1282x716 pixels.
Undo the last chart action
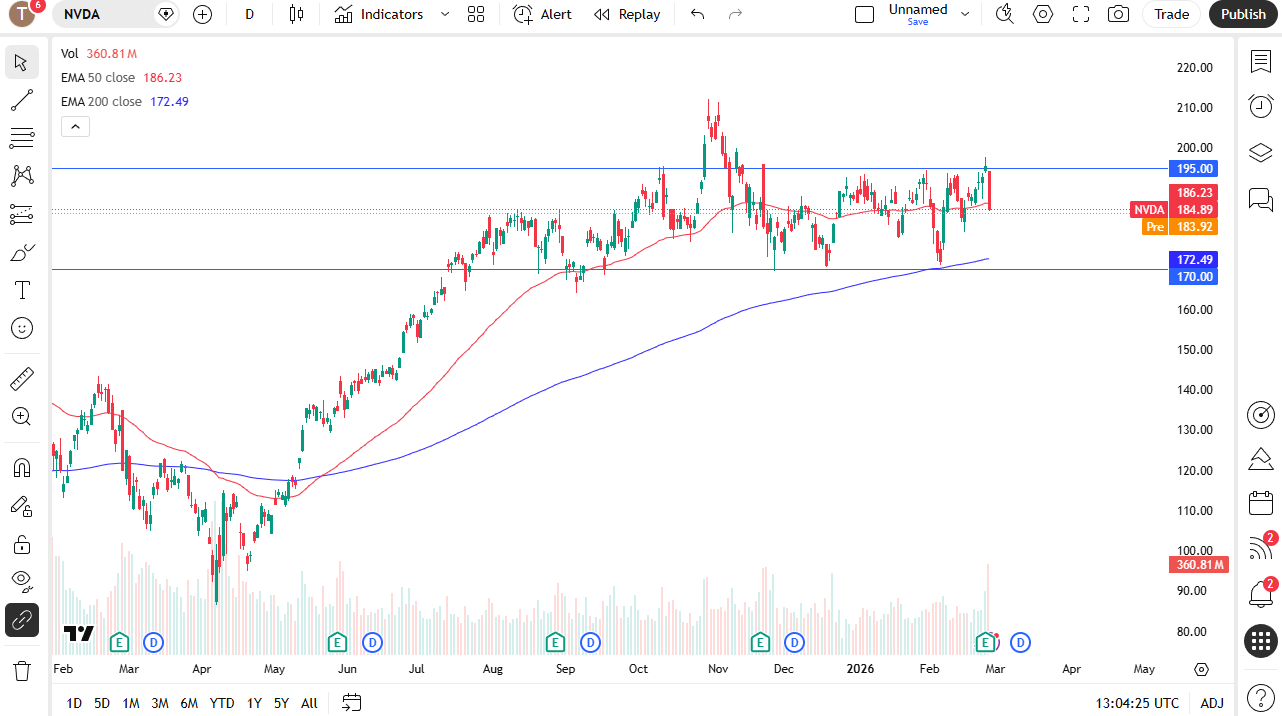click(698, 14)
